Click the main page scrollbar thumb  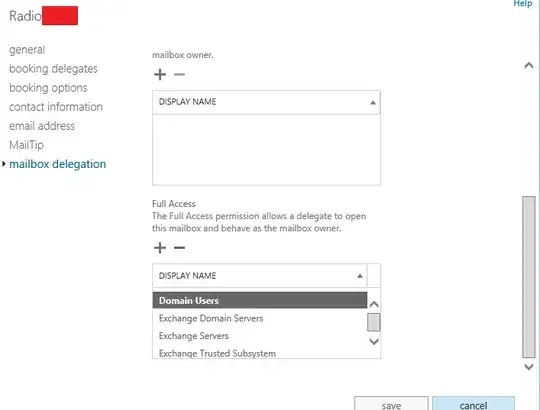(529, 277)
